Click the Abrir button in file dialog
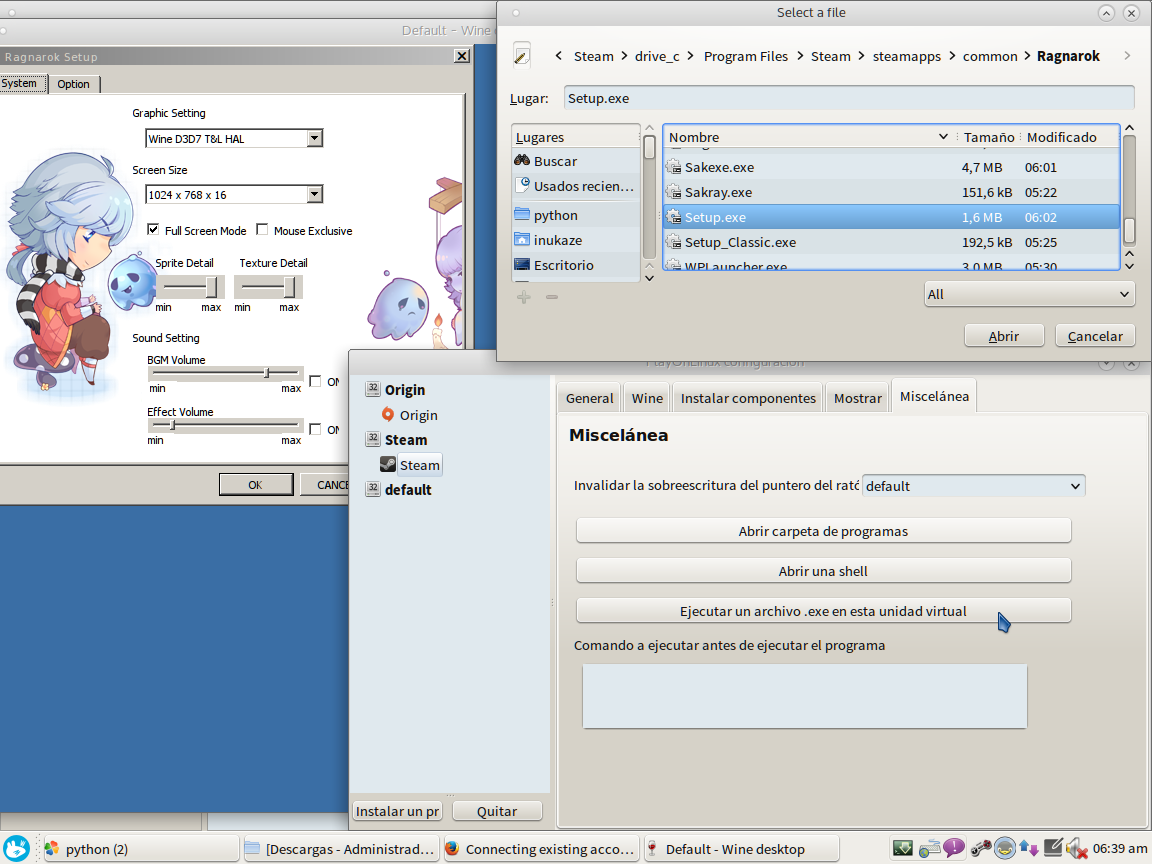1152x864 pixels. pyautogui.click(x=1004, y=336)
